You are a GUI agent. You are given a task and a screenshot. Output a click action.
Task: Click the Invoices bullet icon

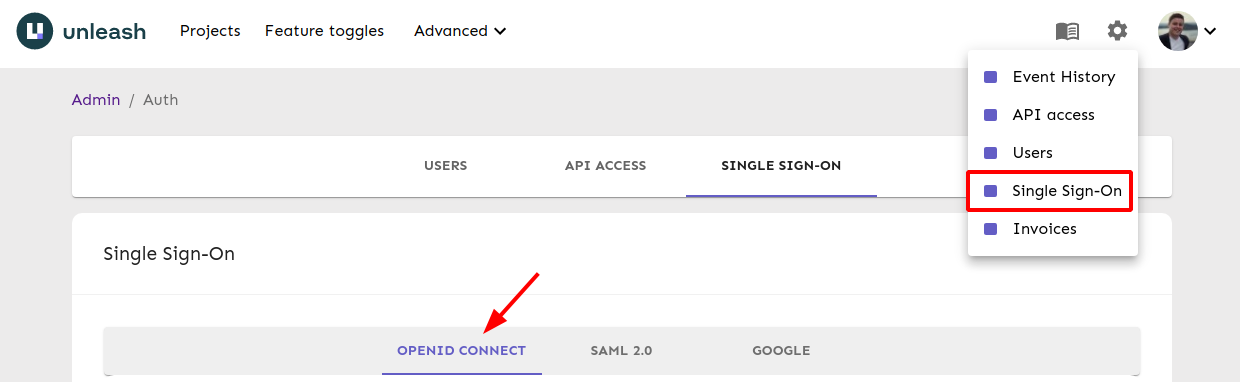pos(991,229)
